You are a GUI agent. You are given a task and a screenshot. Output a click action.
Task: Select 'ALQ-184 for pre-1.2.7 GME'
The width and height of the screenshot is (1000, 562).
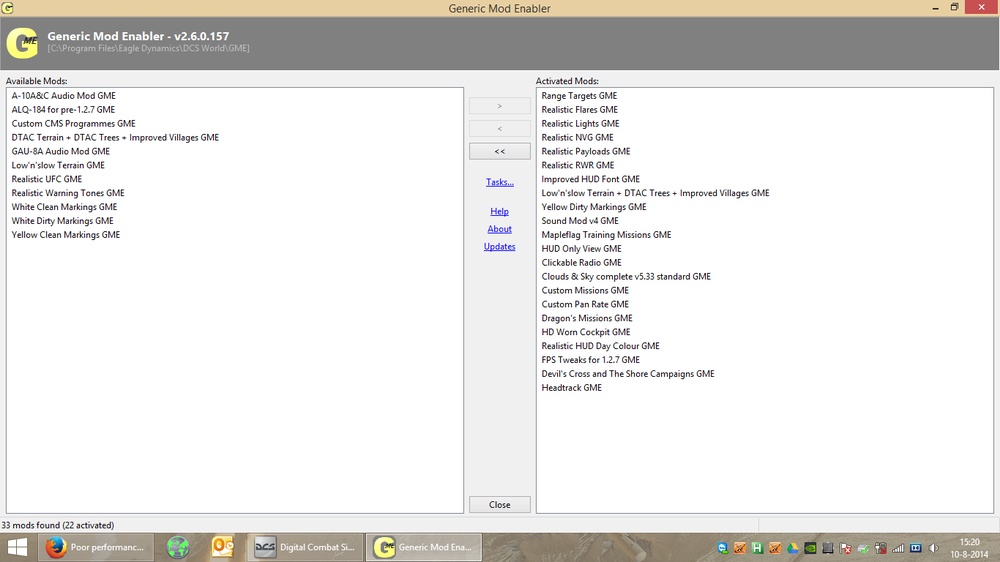click(x=63, y=110)
